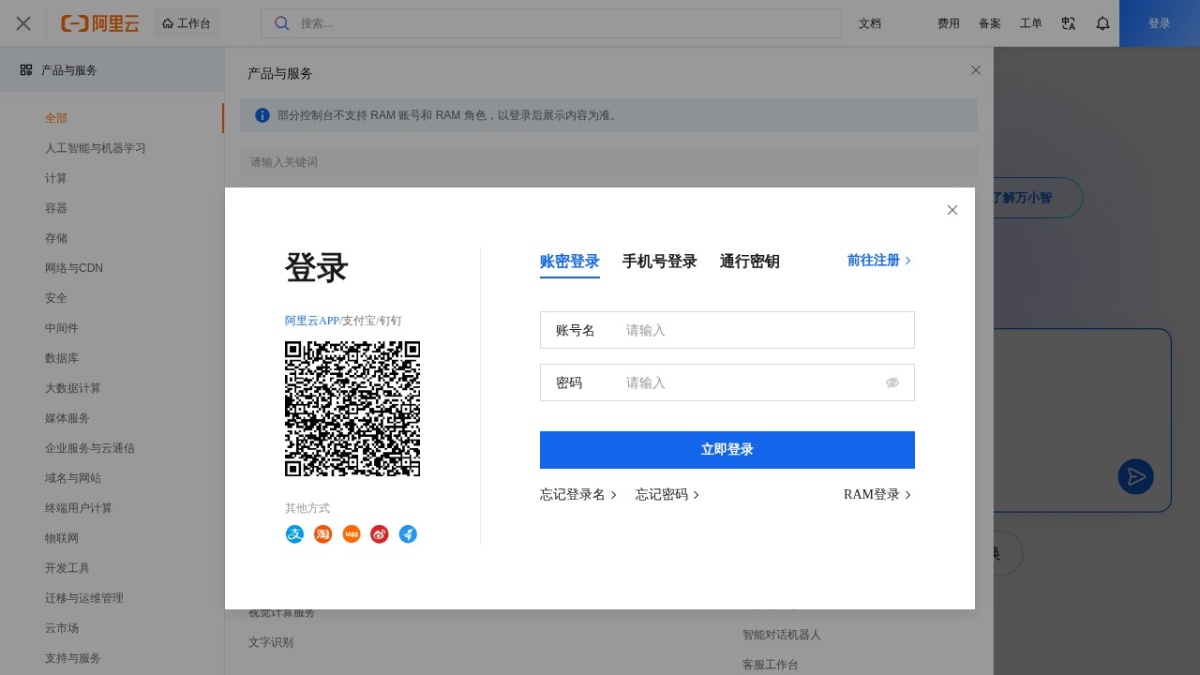Select 计算 category
The height and width of the screenshot is (675, 1200).
[56, 178]
